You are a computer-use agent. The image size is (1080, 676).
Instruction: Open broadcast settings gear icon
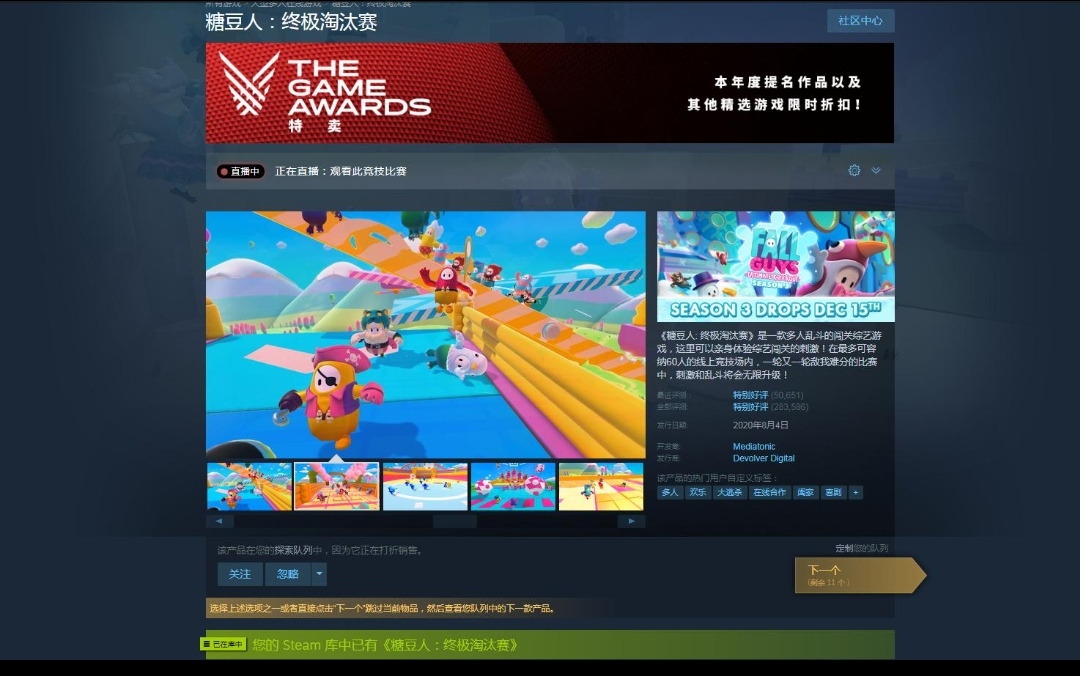tap(854, 170)
